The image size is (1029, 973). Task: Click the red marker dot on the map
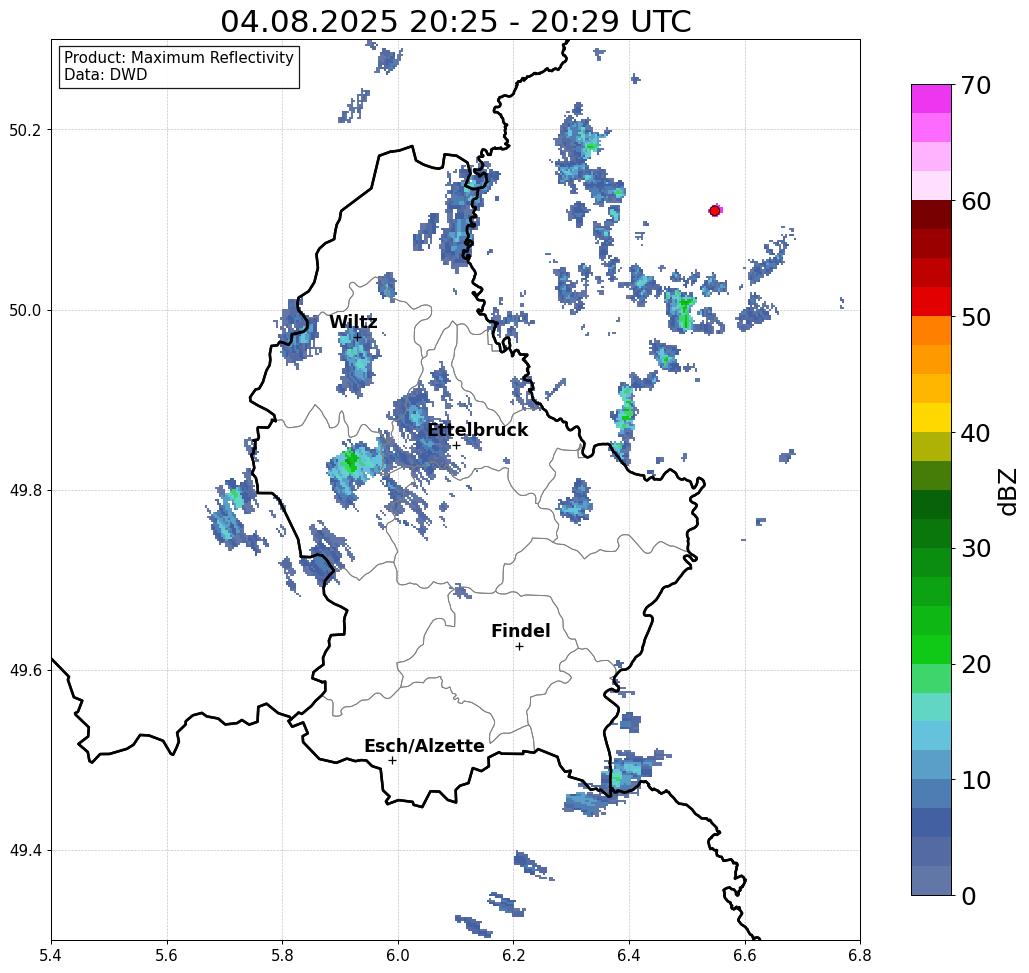coord(715,211)
